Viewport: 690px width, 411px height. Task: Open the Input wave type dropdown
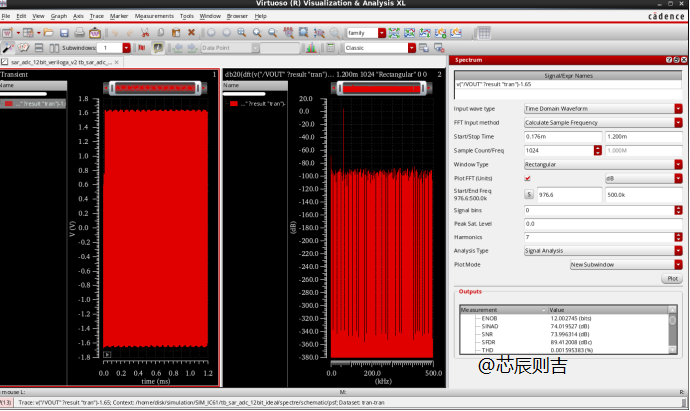point(678,109)
